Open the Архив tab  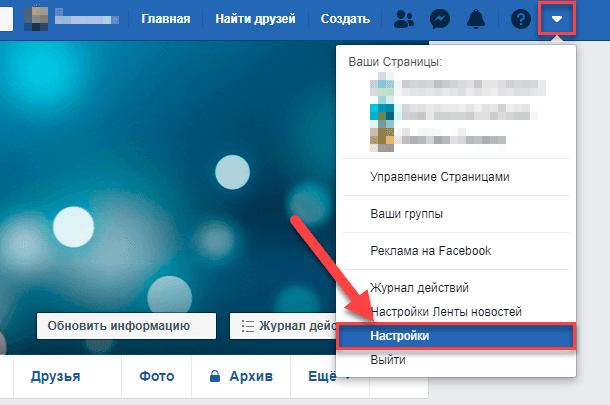coord(241,376)
